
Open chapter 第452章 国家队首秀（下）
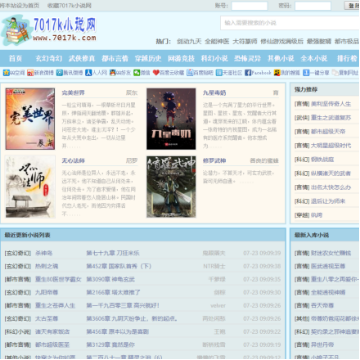coord(119,266)
